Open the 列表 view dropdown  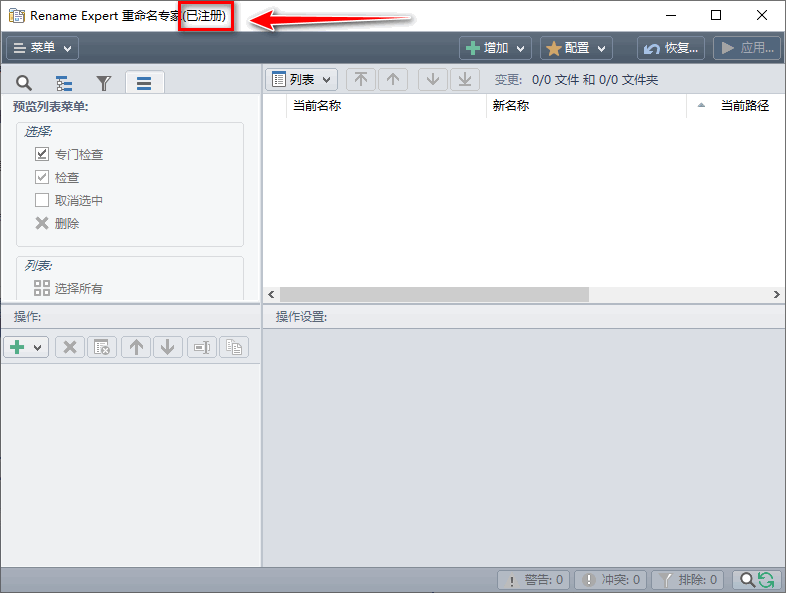(x=301, y=79)
